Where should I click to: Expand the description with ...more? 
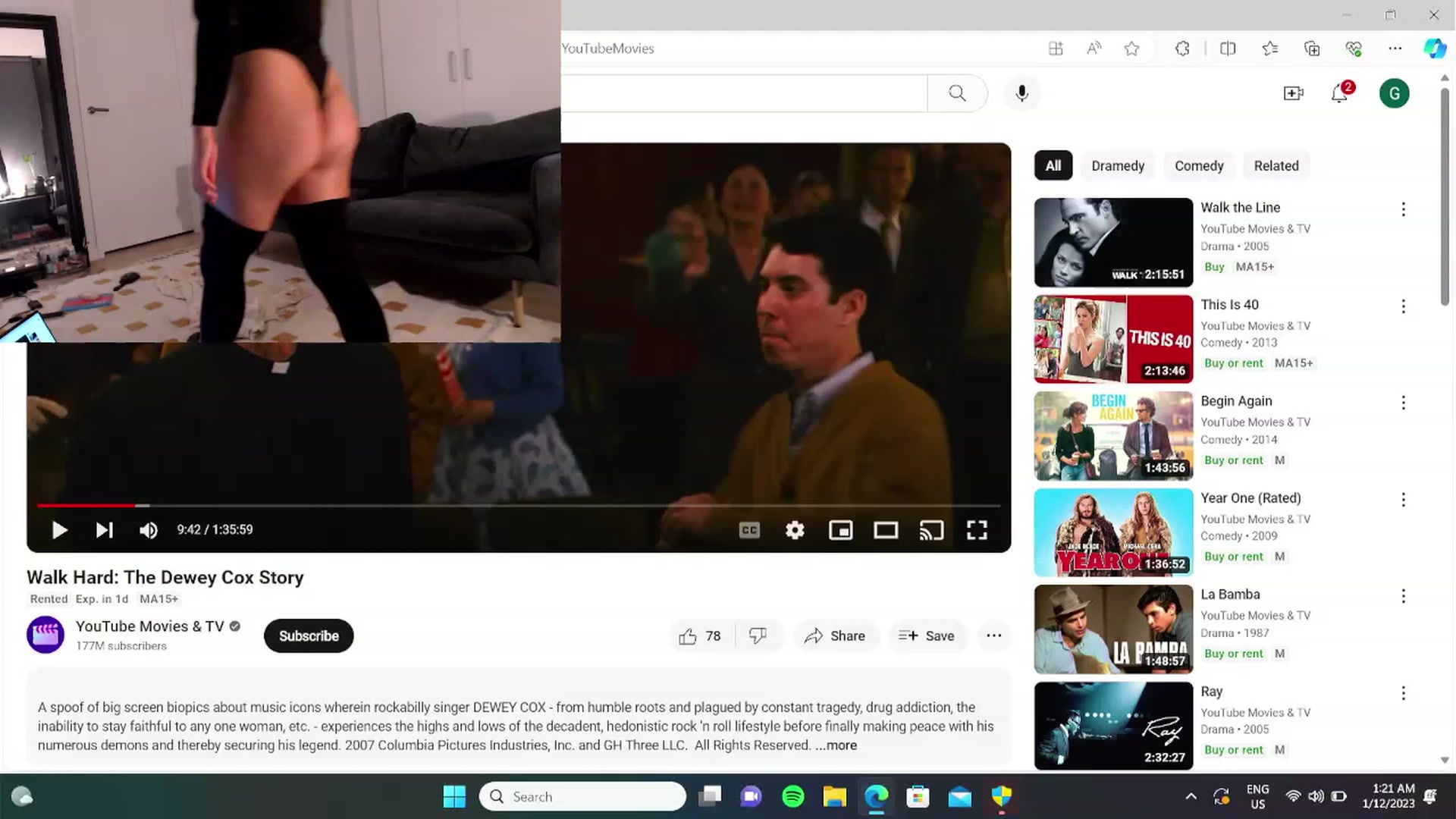pyautogui.click(x=836, y=745)
